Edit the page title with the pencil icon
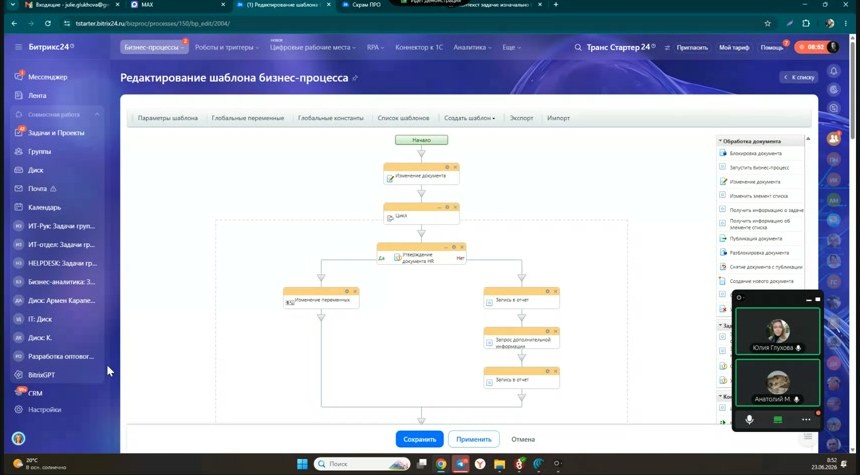 [355, 78]
